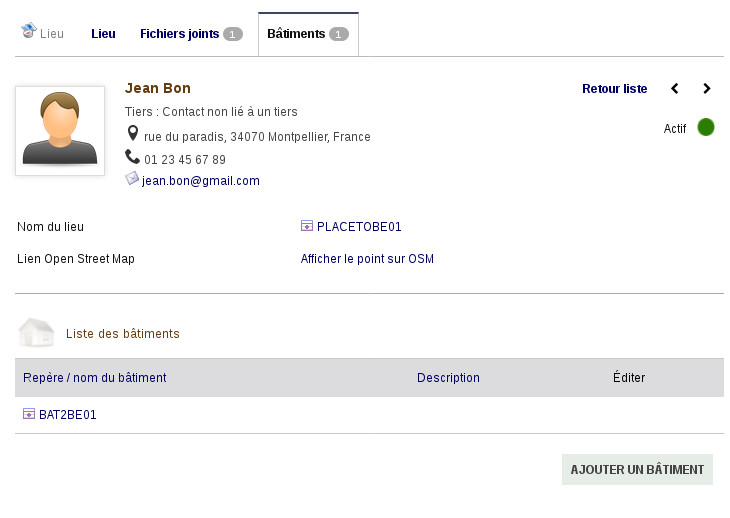
Task: Click Jean Bon's profile photo
Action: point(60,130)
